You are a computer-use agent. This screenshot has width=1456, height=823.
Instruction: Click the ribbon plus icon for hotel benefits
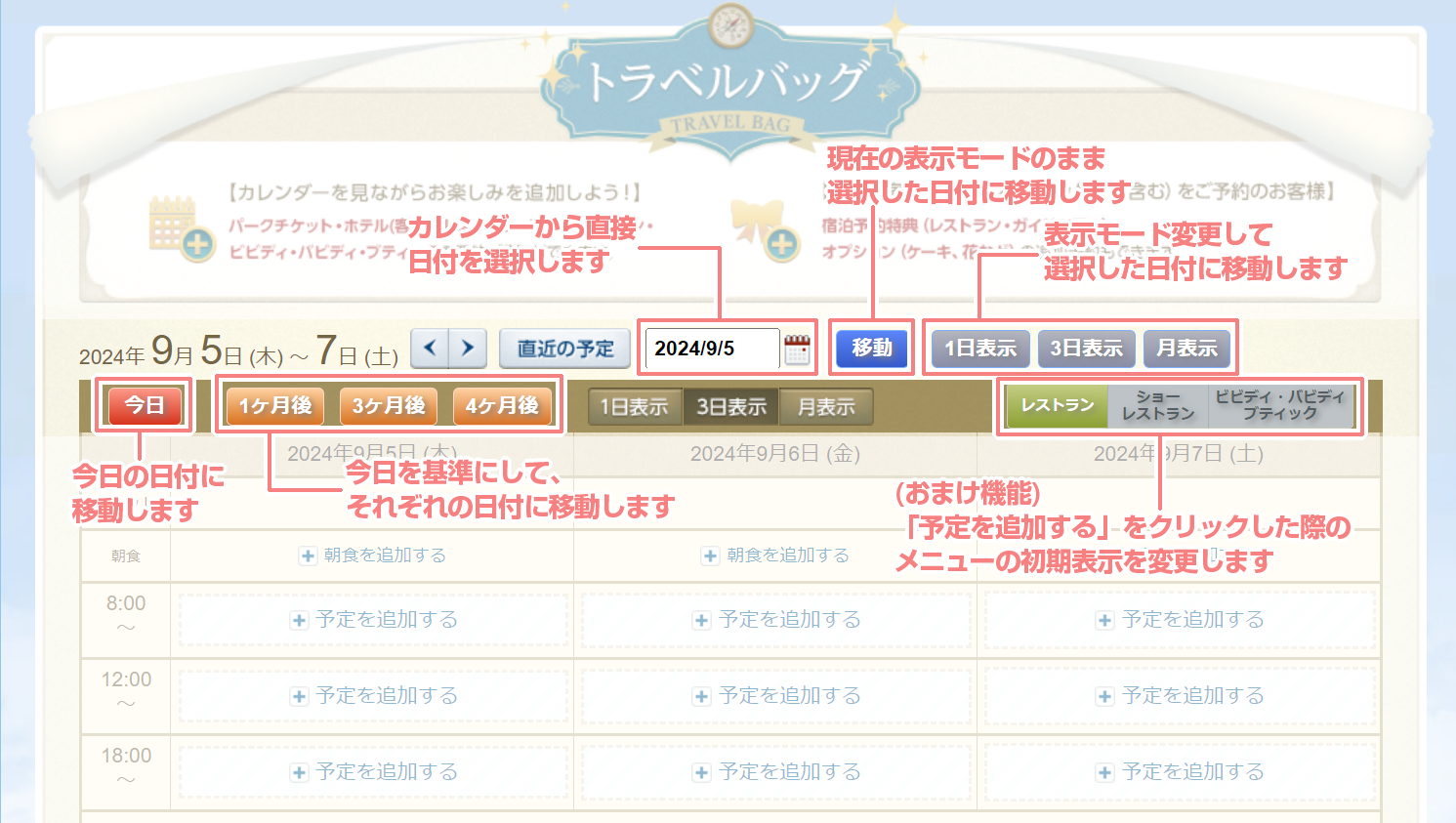(x=781, y=243)
